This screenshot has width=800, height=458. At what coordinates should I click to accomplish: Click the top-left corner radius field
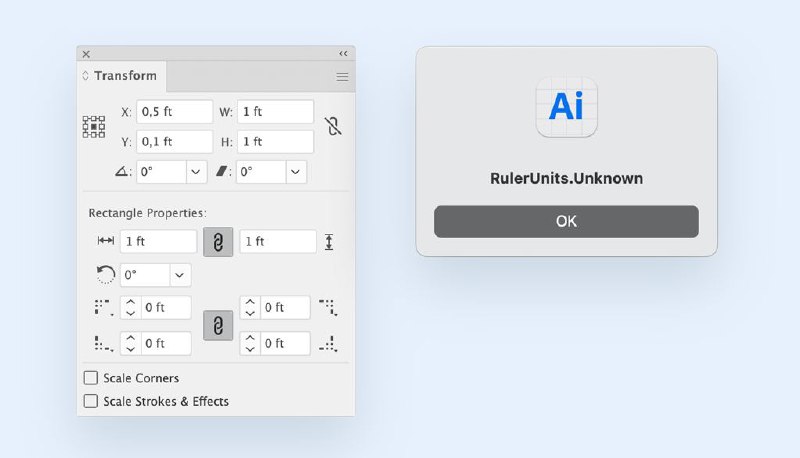tap(166, 308)
